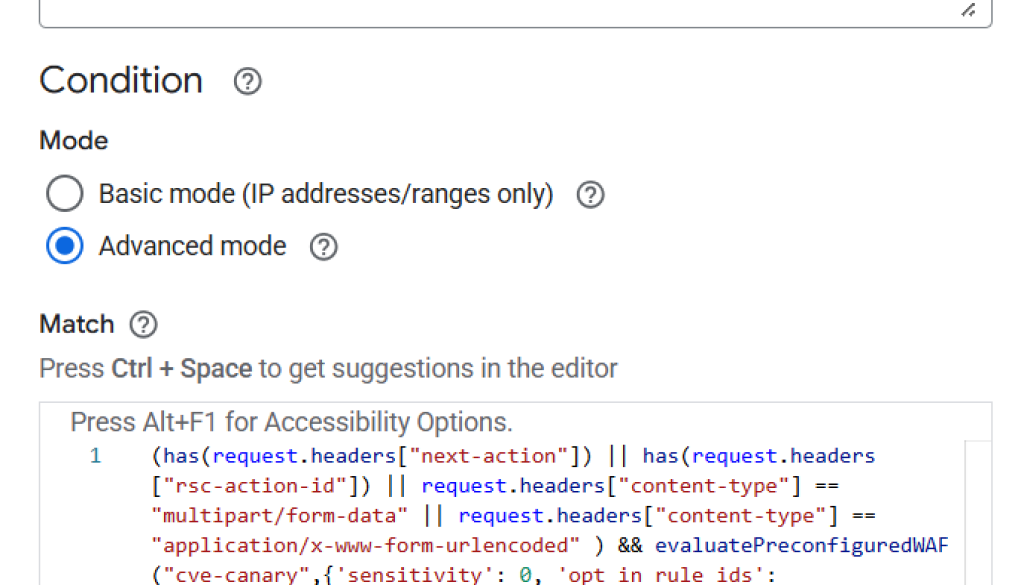
Task: Select the Advanced mode radio button
Action: (64, 246)
